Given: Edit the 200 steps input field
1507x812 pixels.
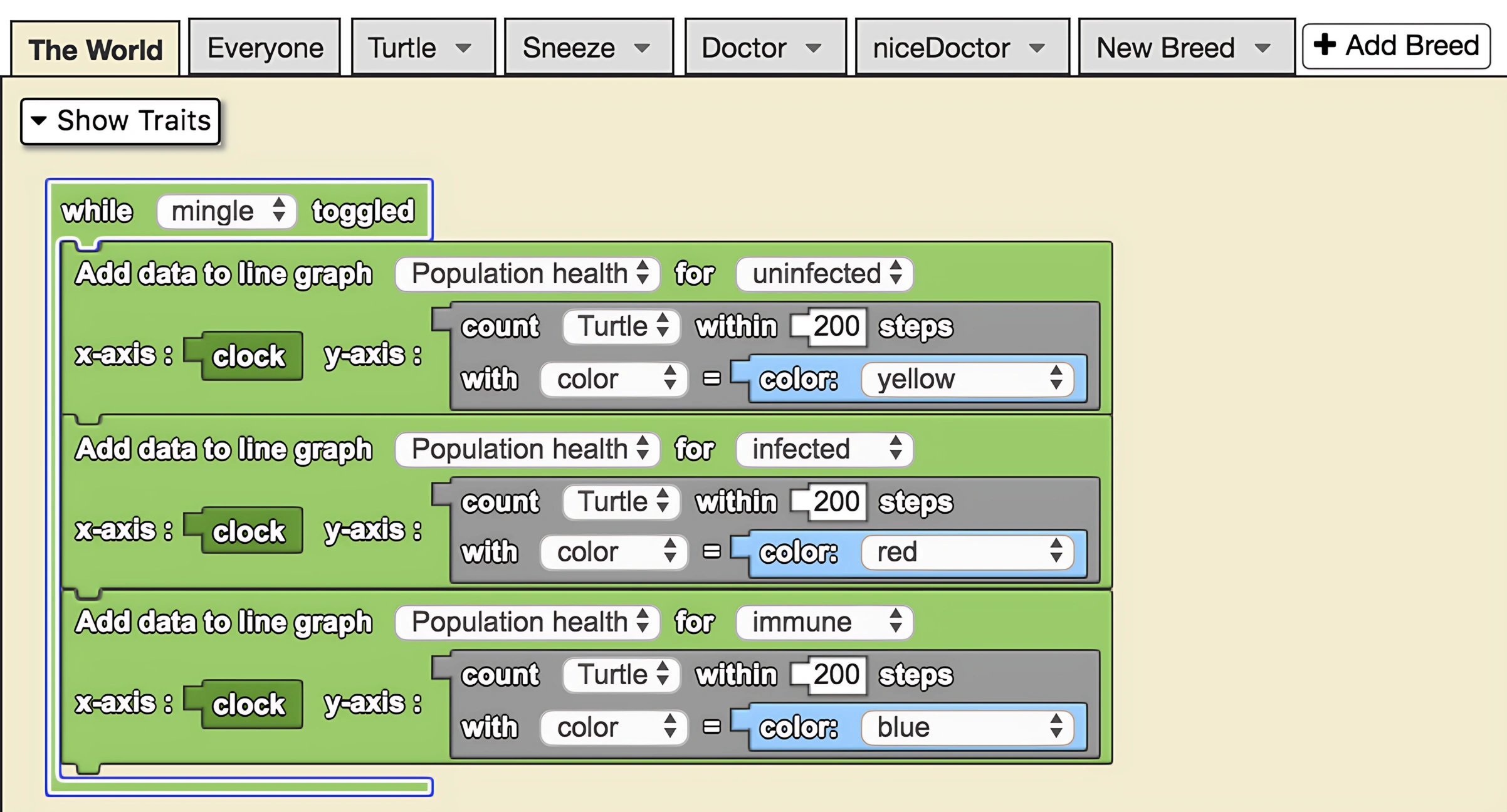Looking at the screenshot, I should pyautogui.click(x=836, y=326).
